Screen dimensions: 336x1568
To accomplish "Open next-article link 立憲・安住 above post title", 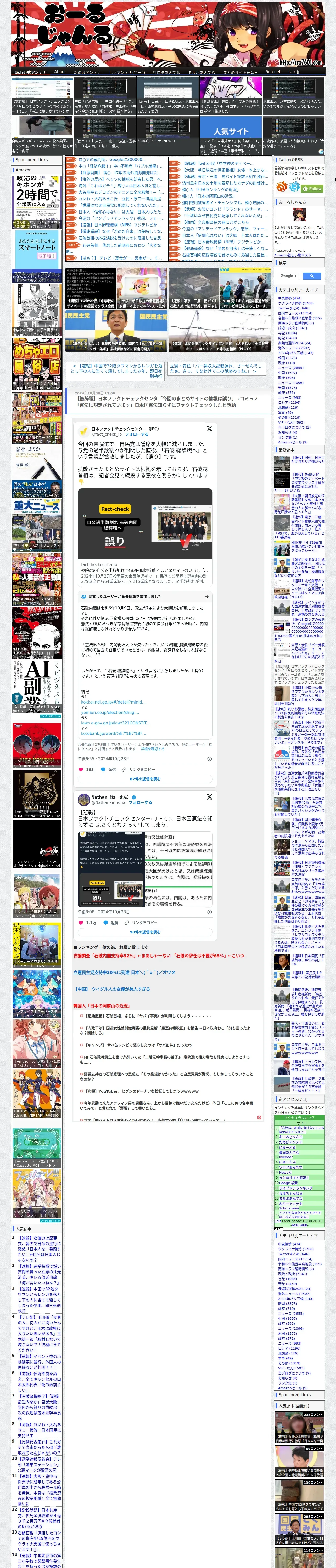I will click(216, 368).
